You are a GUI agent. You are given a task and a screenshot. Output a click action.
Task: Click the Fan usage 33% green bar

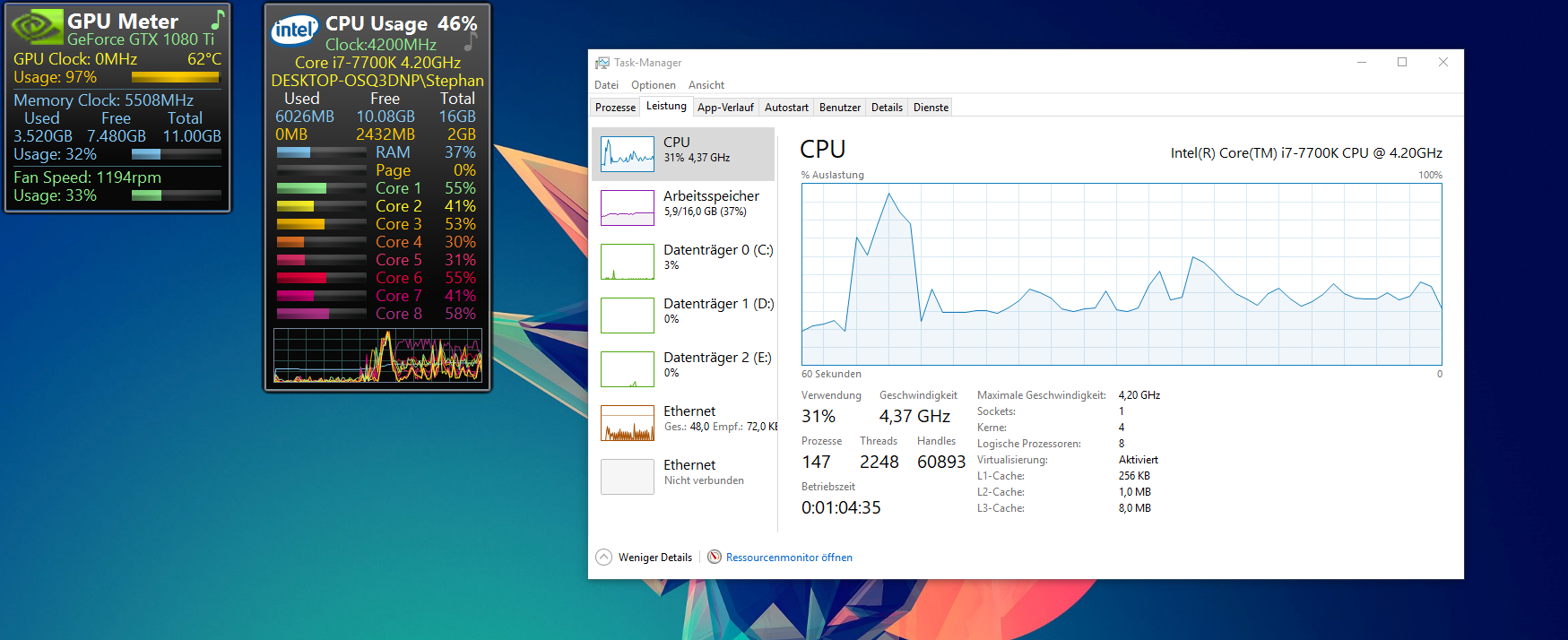[x=176, y=195]
